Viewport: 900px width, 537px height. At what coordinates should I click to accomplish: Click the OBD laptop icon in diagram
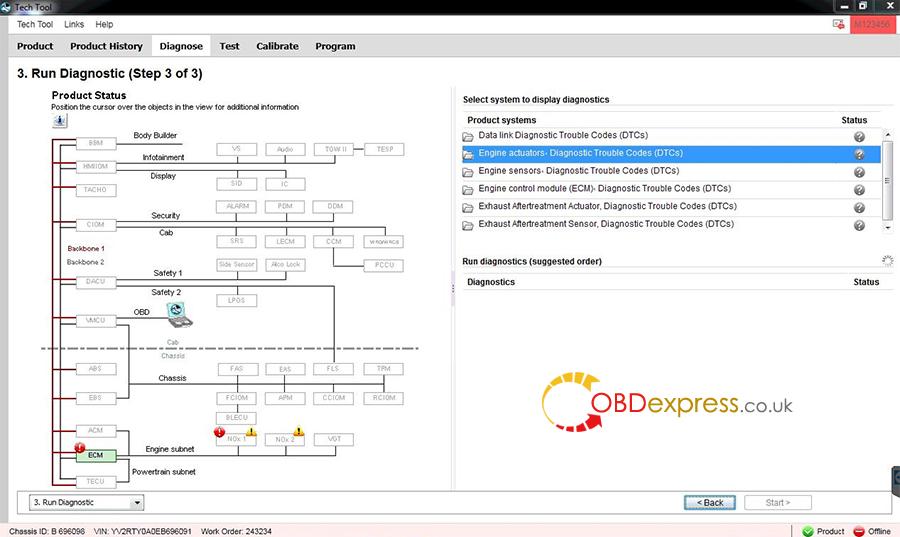point(181,316)
